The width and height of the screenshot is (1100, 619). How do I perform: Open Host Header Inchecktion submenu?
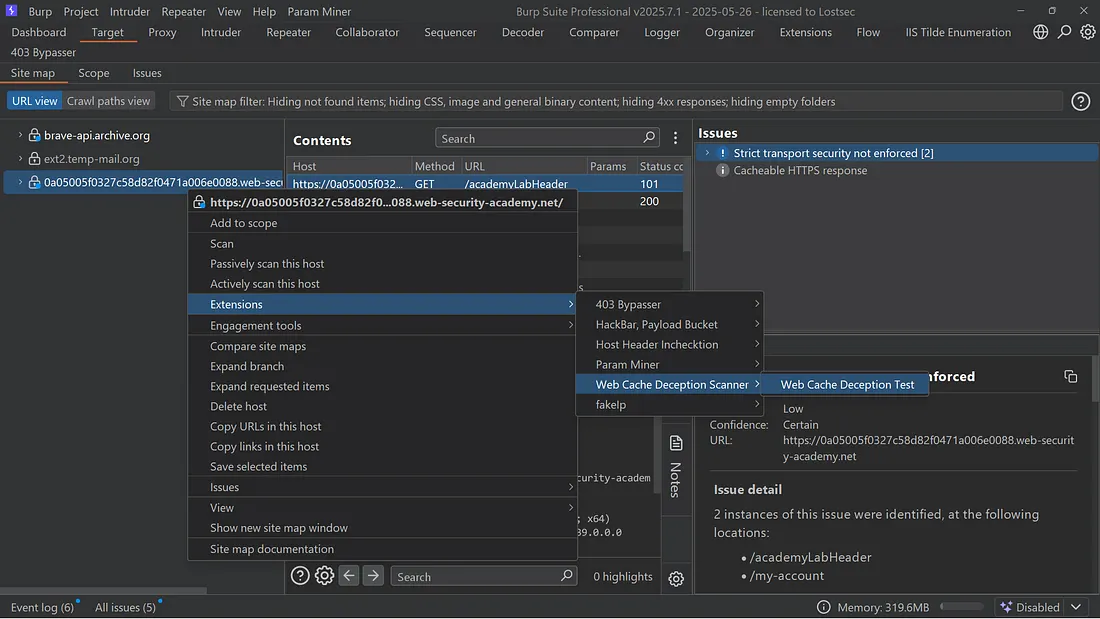tap(670, 345)
